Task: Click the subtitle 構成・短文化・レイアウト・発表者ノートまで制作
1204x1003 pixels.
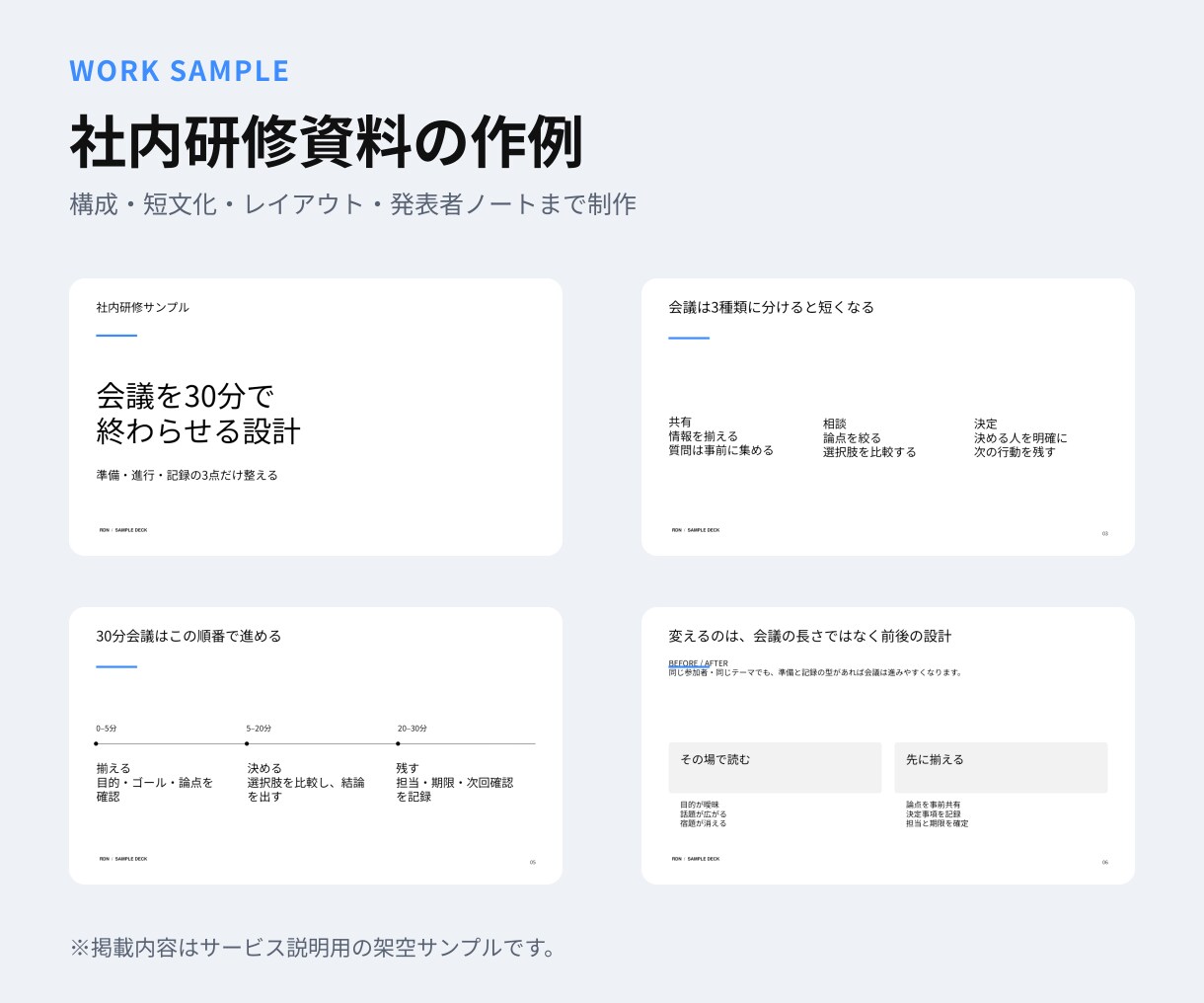Action: pos(352,204)
